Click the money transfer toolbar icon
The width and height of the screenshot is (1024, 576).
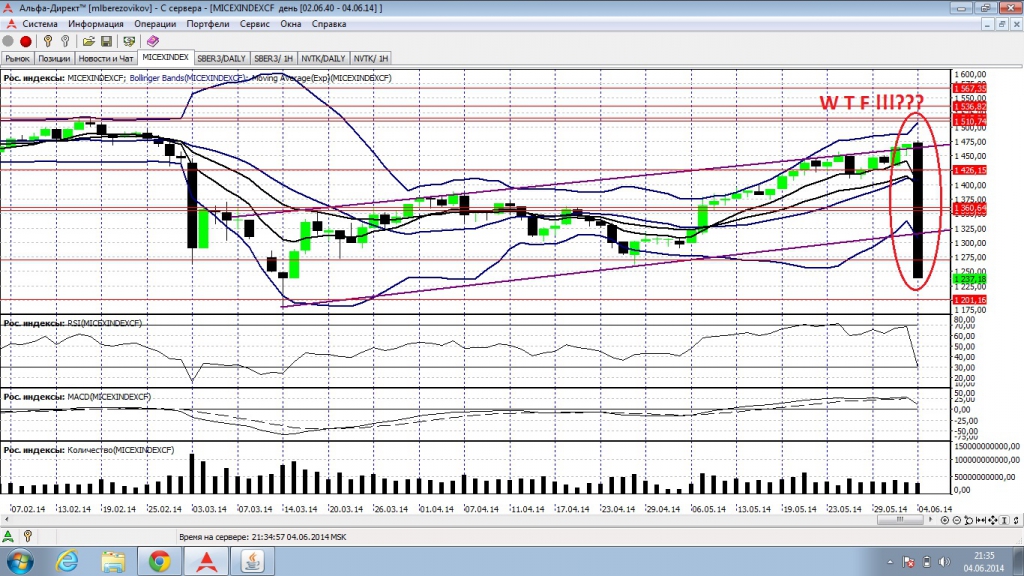point(129,41)
